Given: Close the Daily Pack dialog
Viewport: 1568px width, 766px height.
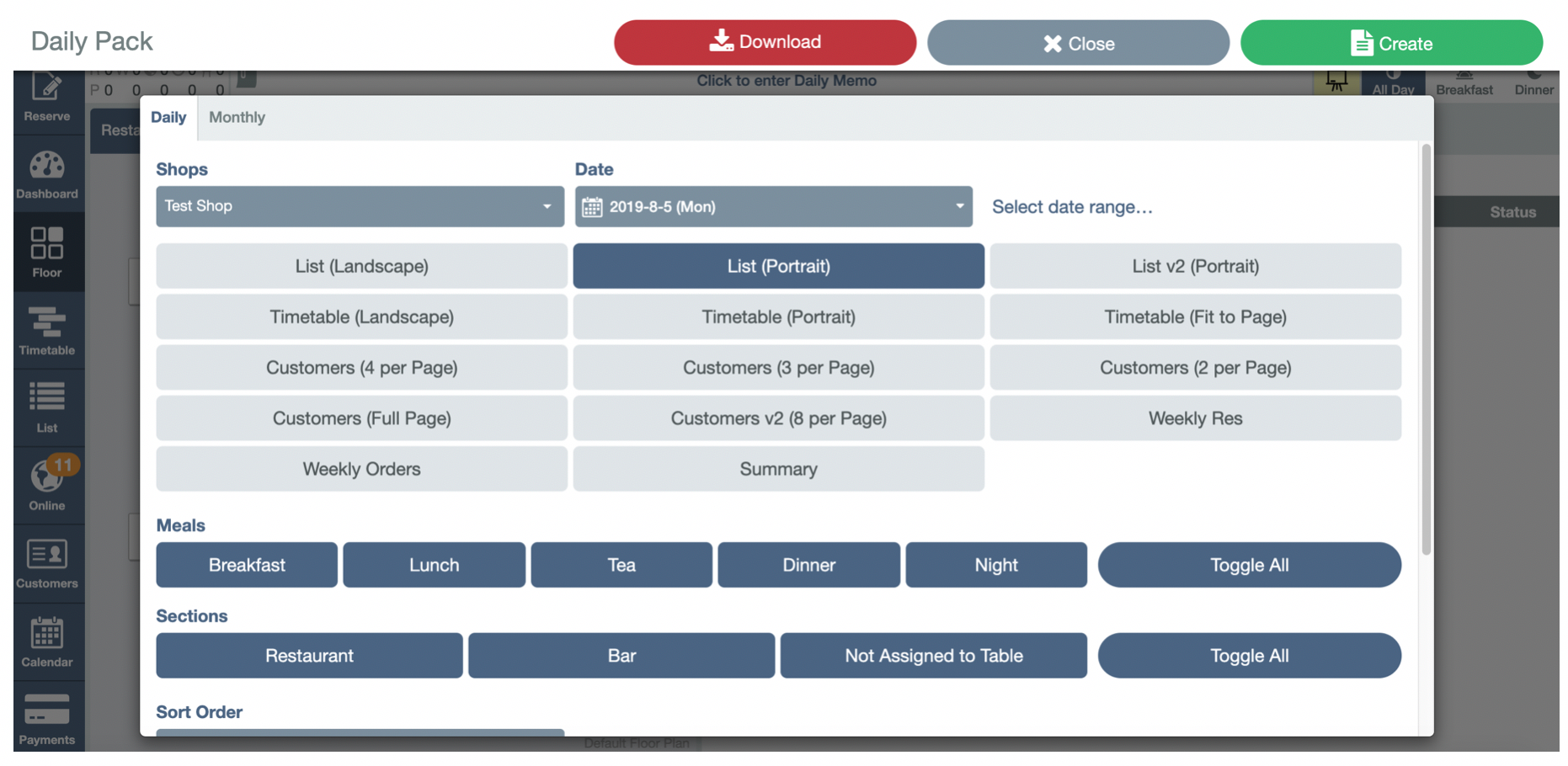Looking at the screenshot, I should click(x=1078, y=43).
